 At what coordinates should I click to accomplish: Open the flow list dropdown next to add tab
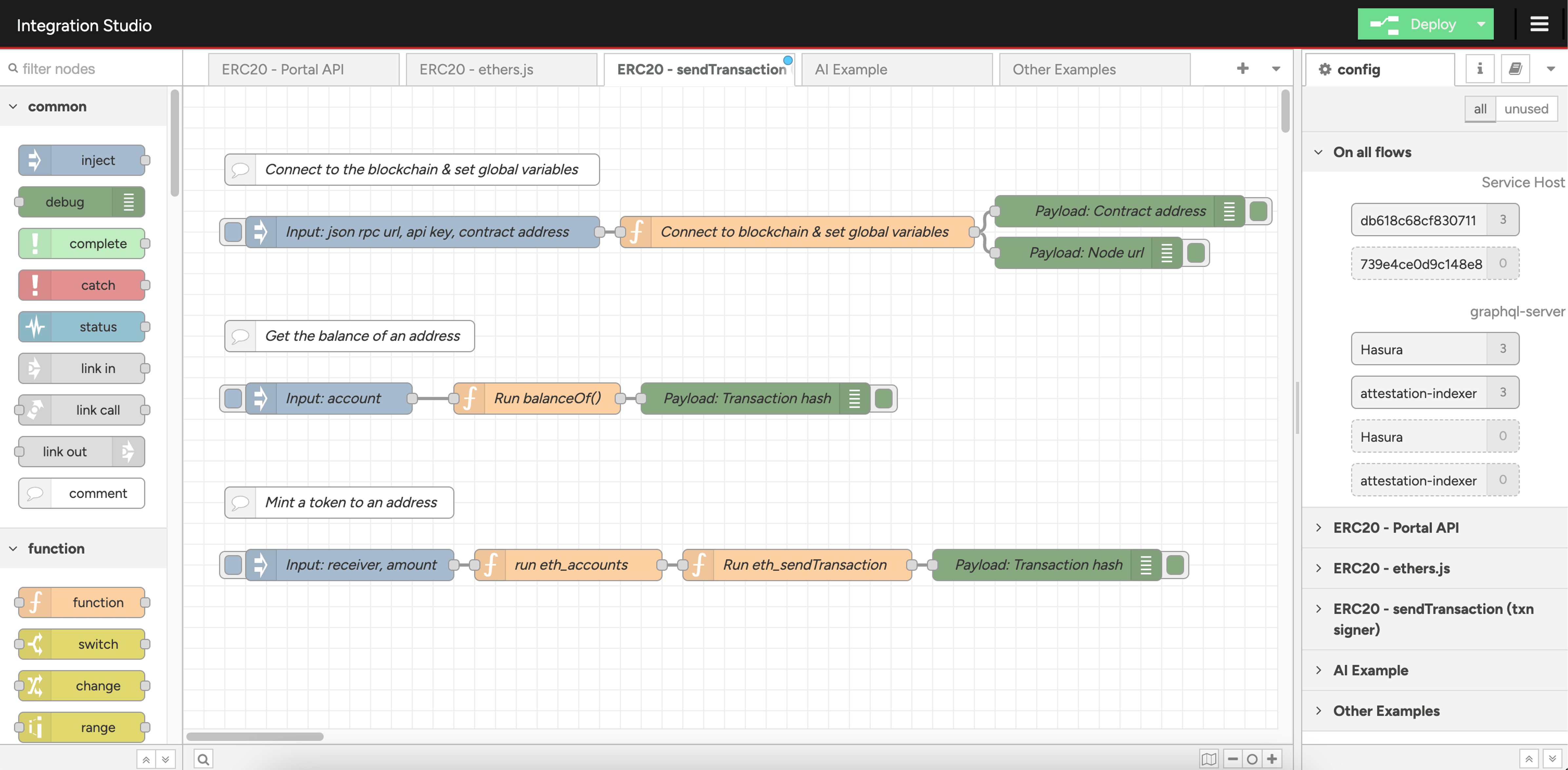point(1276,69)
